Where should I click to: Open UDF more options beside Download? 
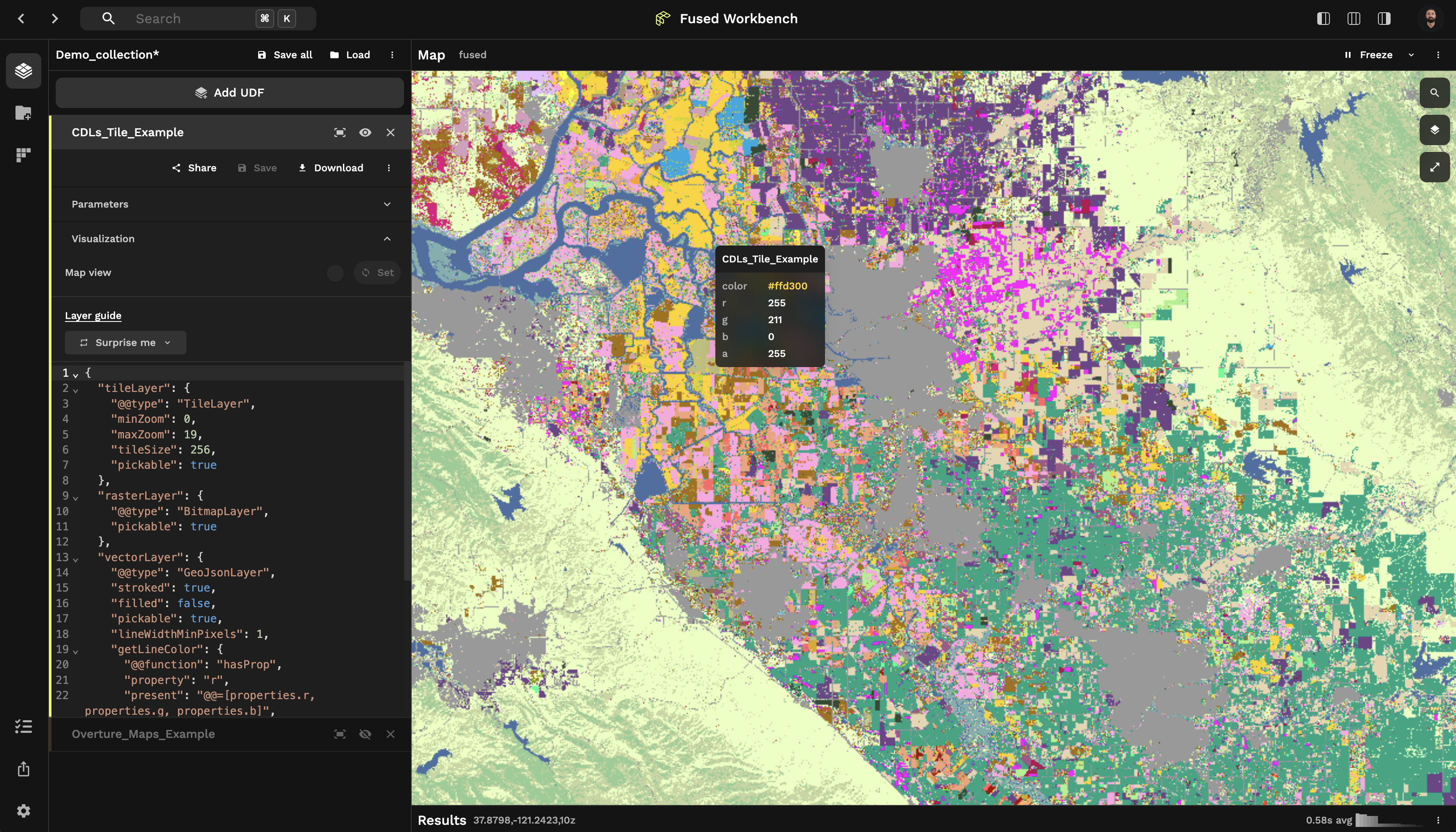tap(389, 168)
